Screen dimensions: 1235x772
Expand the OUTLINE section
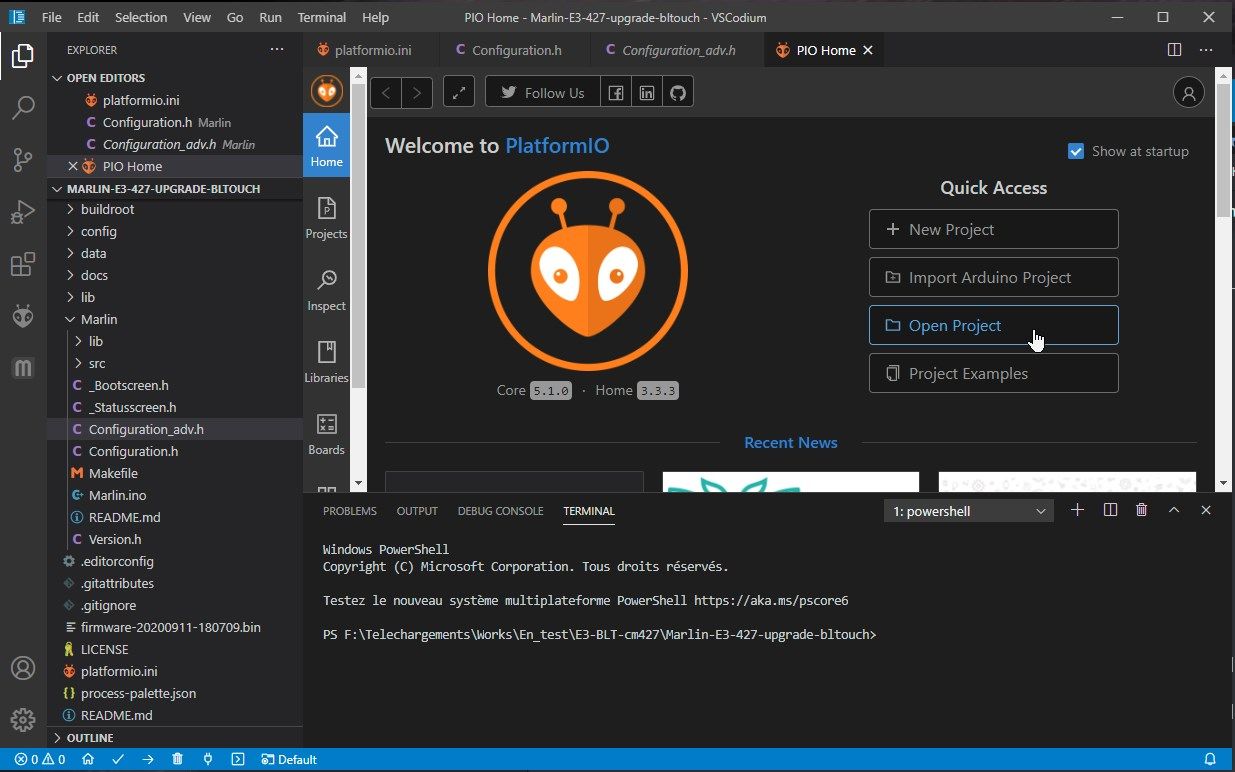coord(89,738)
